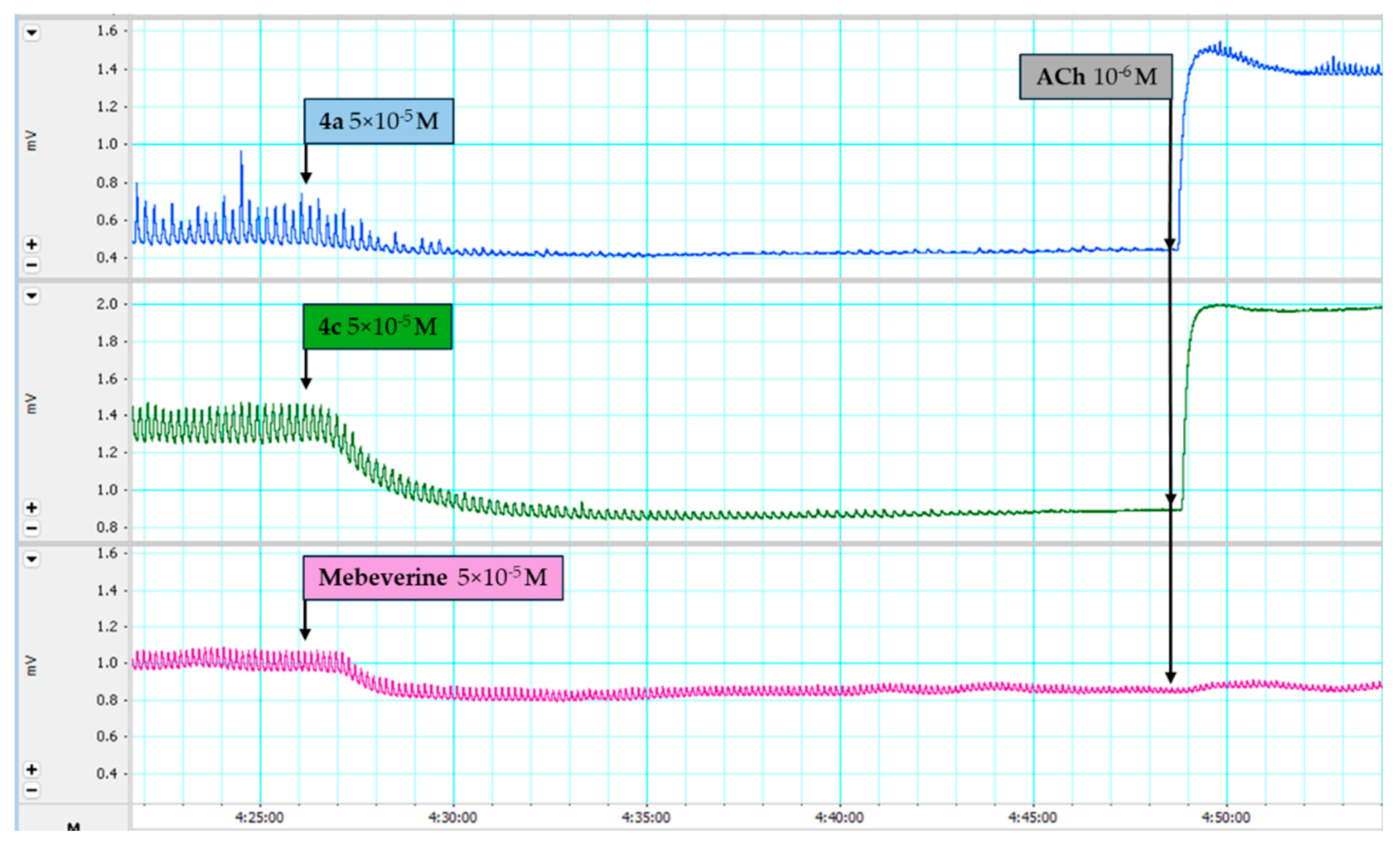
Task: Select the 4a 5×10⁻⁵ M comment label
Action: coord(378,121)
